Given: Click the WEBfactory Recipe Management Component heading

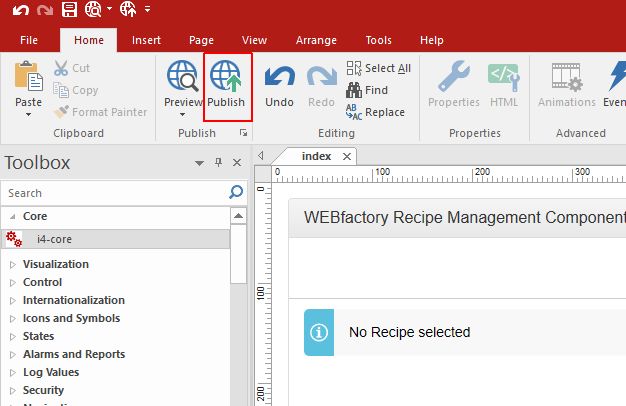Looking at the screenshot, I should click(465, 218).
